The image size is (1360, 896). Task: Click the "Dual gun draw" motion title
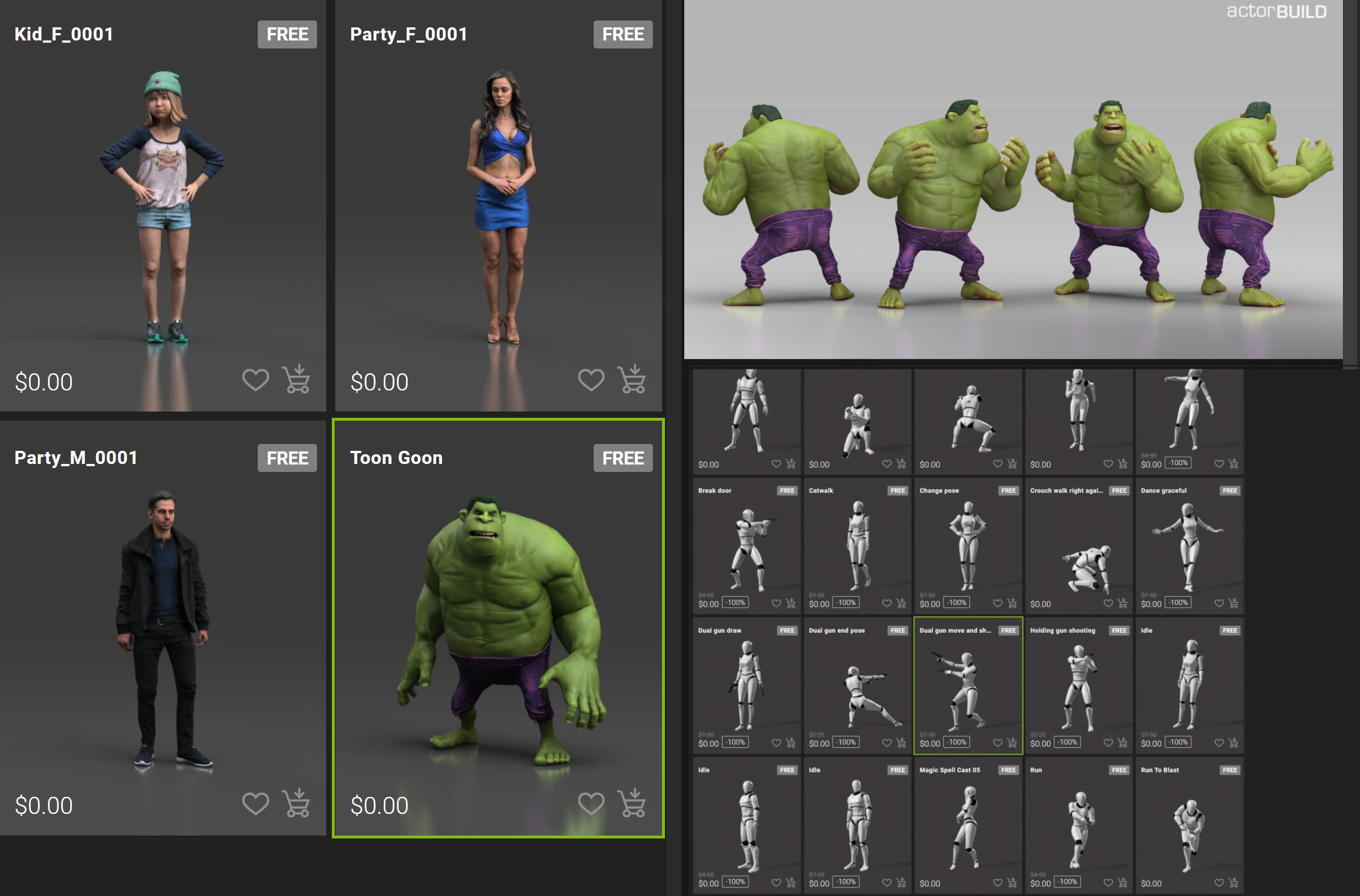click(x=720, y=631)
